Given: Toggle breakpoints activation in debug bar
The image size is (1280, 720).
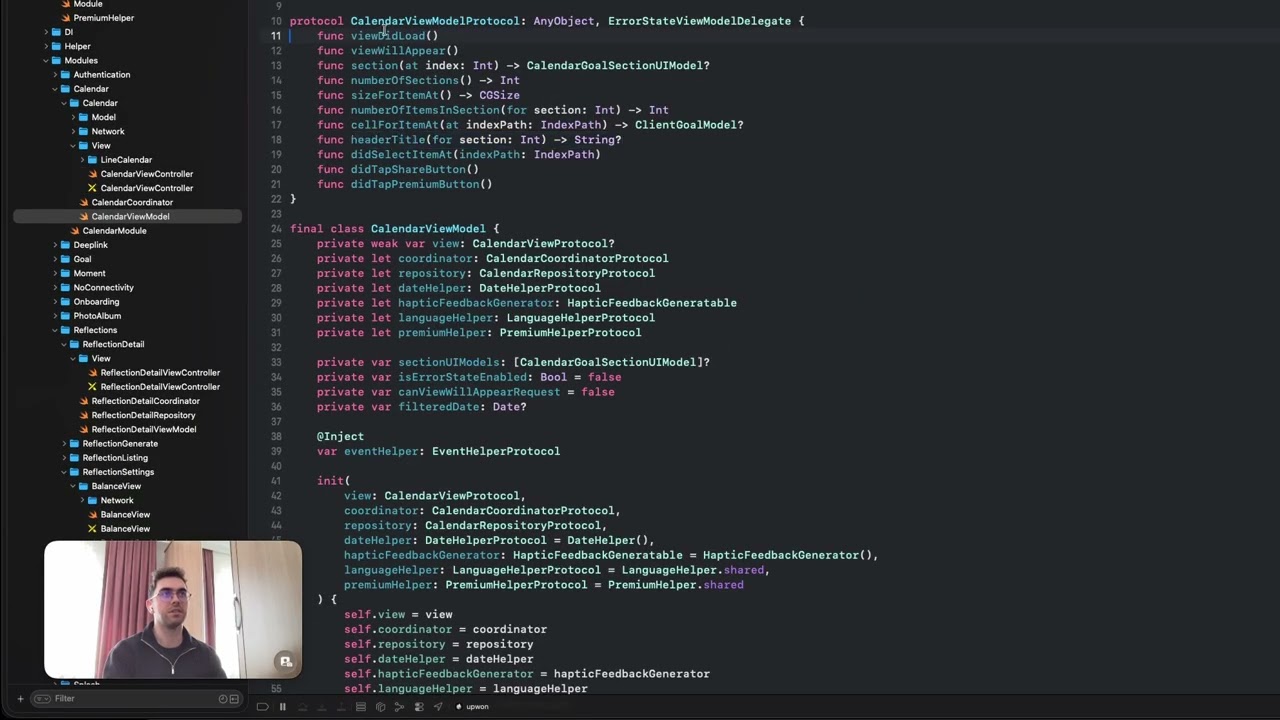Looking at the screenshot, I should click(x=262, y=707).
